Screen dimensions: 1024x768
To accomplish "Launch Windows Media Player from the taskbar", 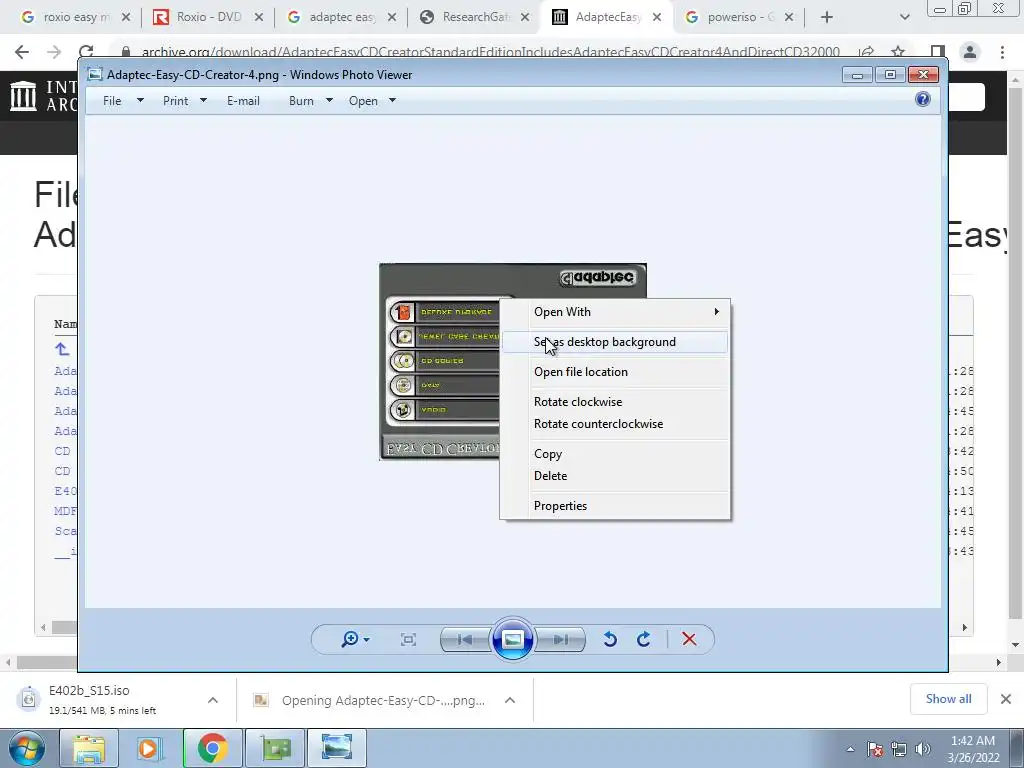I will 149,748.
